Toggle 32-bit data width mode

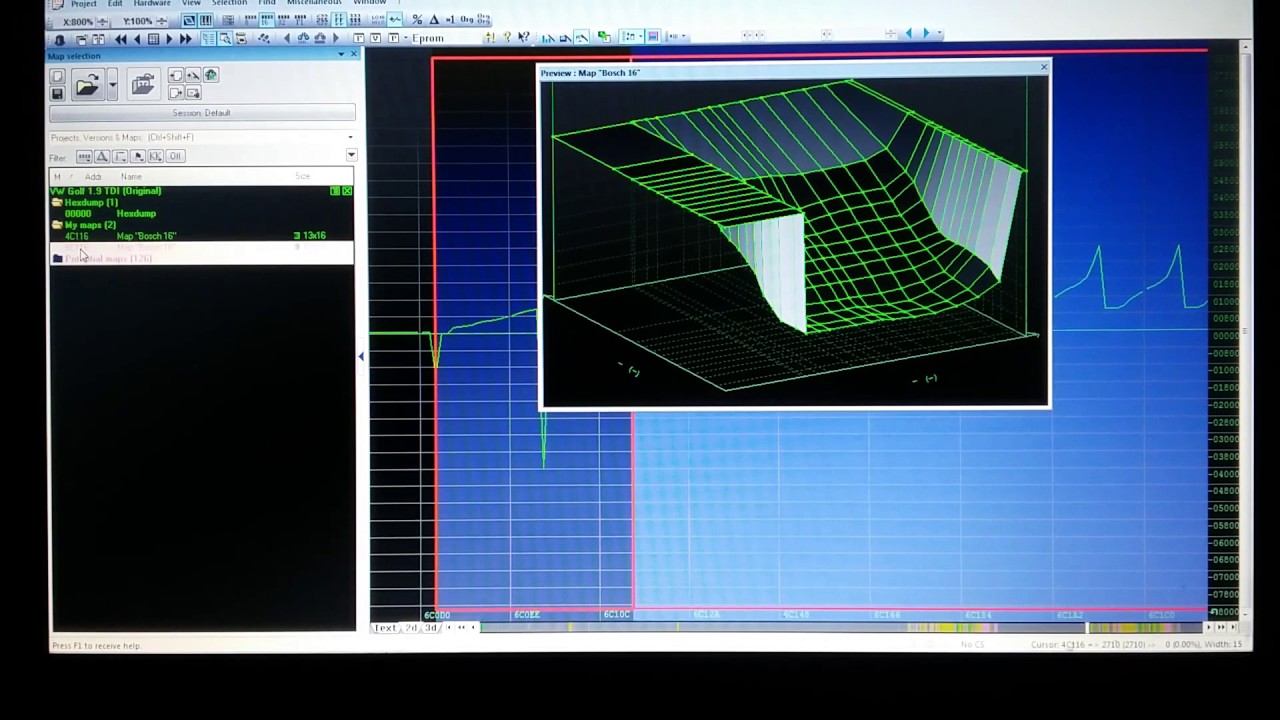coord(283,20)
